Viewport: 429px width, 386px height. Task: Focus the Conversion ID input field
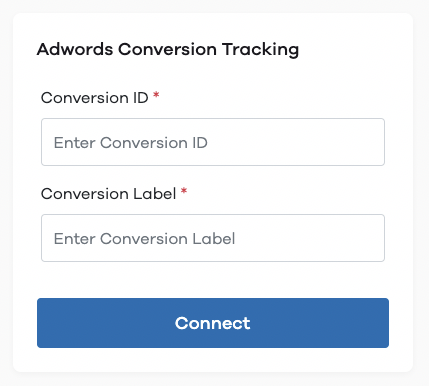click(x=213, y=142)
